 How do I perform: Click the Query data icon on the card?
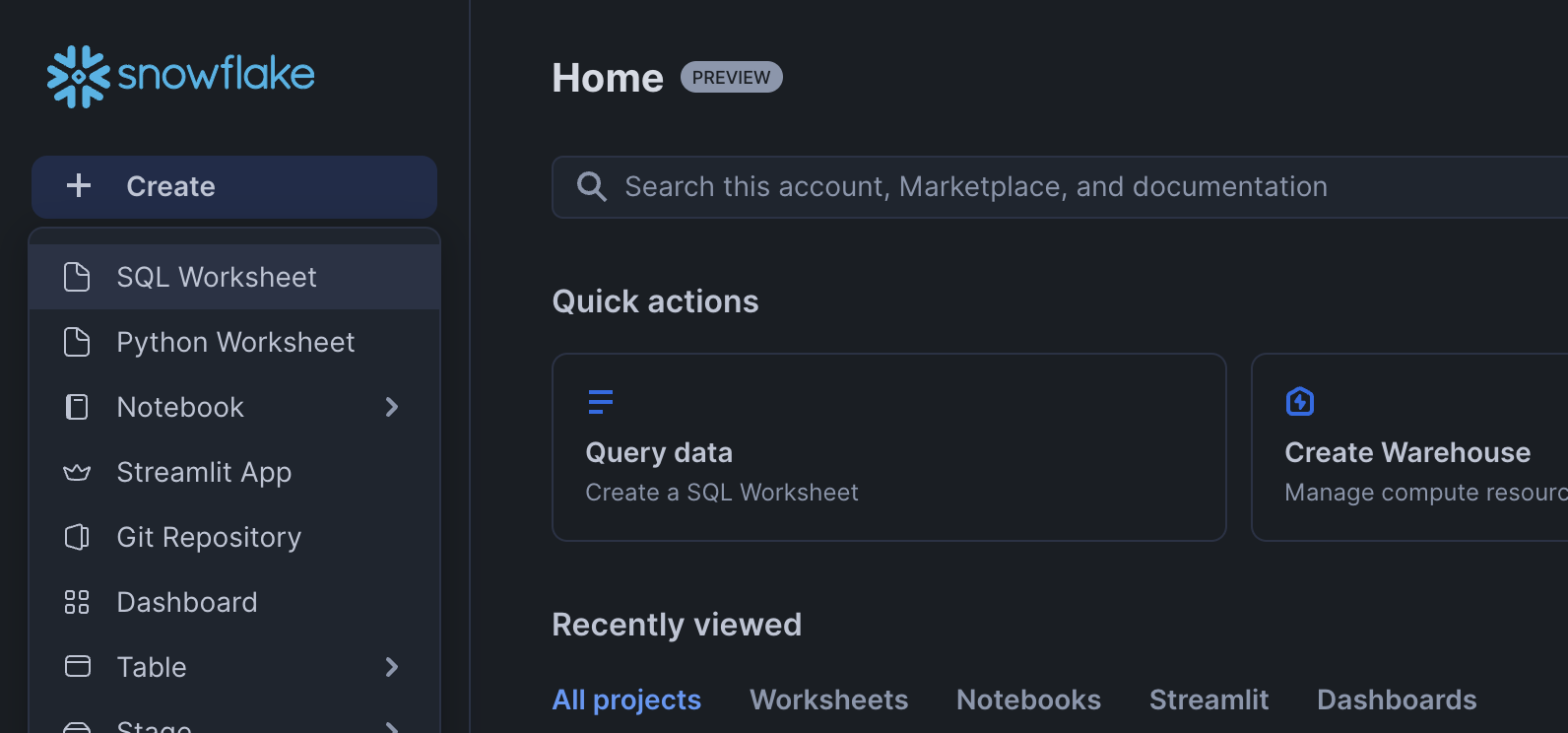point(601,402)
